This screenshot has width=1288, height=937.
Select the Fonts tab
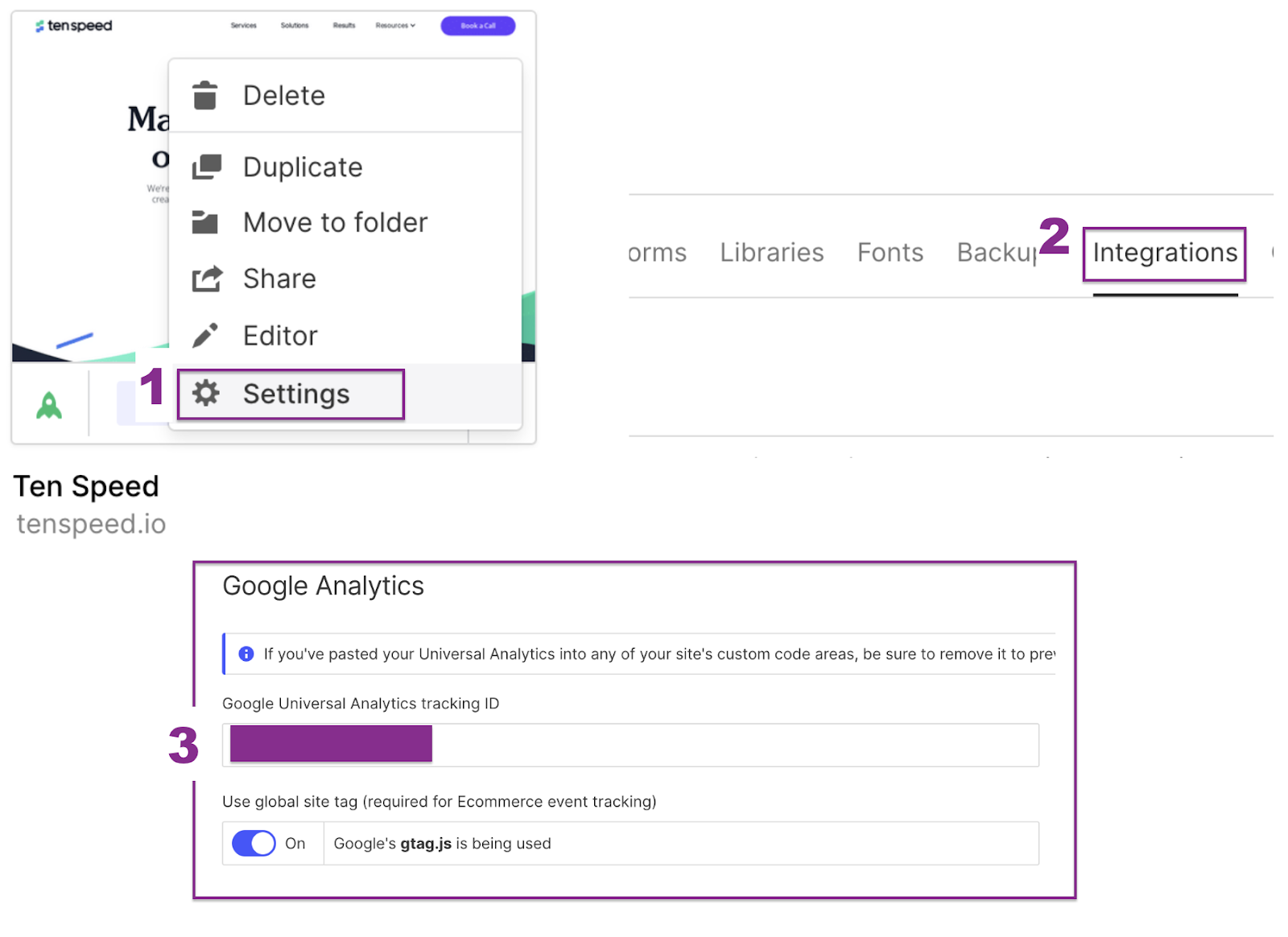[x=890, y=253]
